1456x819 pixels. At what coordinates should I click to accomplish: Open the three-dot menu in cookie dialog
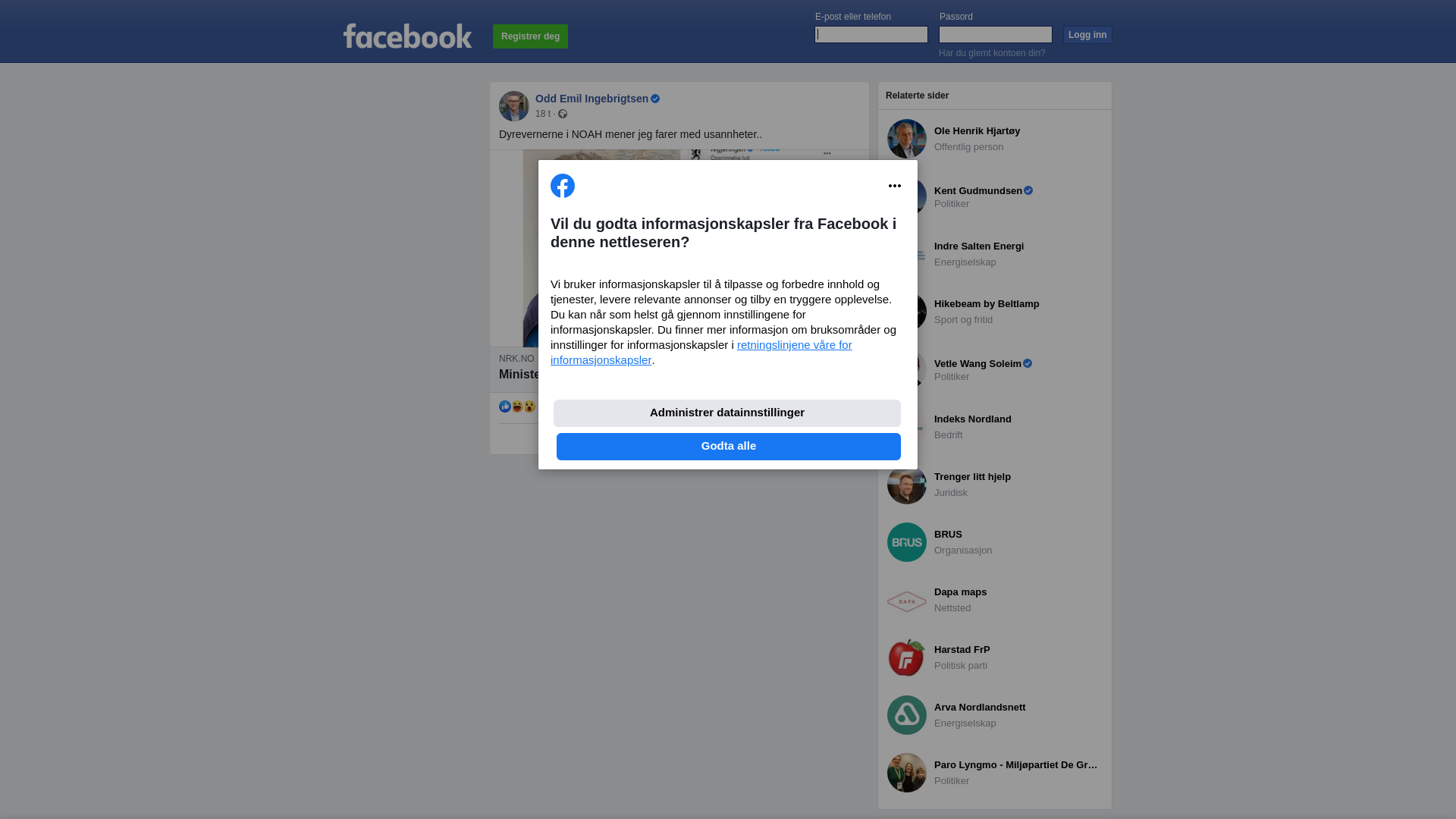pos(895,186)
